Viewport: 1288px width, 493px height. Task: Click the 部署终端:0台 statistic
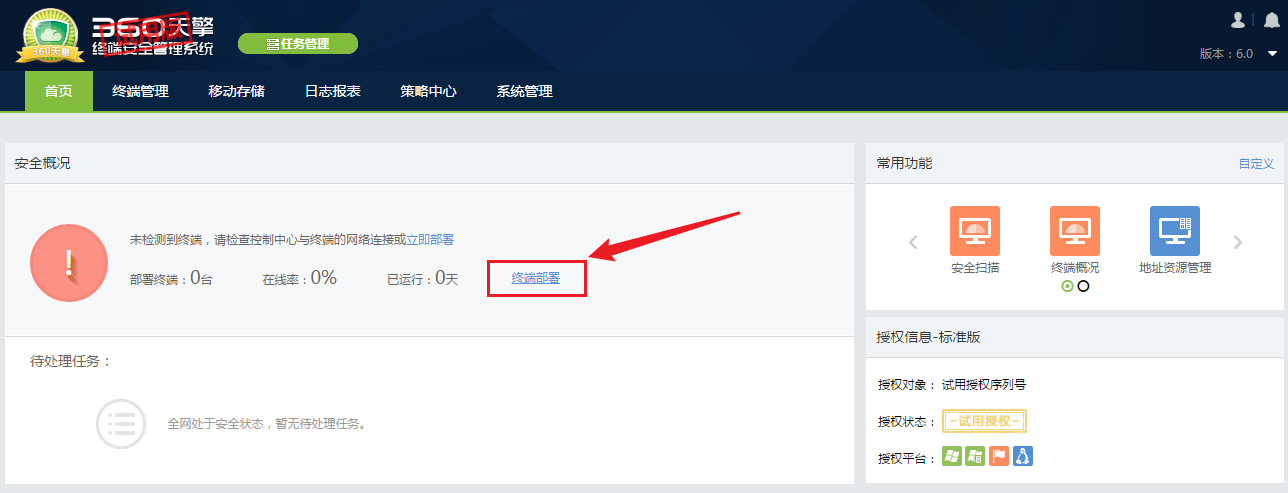click(x=171, y=278)
